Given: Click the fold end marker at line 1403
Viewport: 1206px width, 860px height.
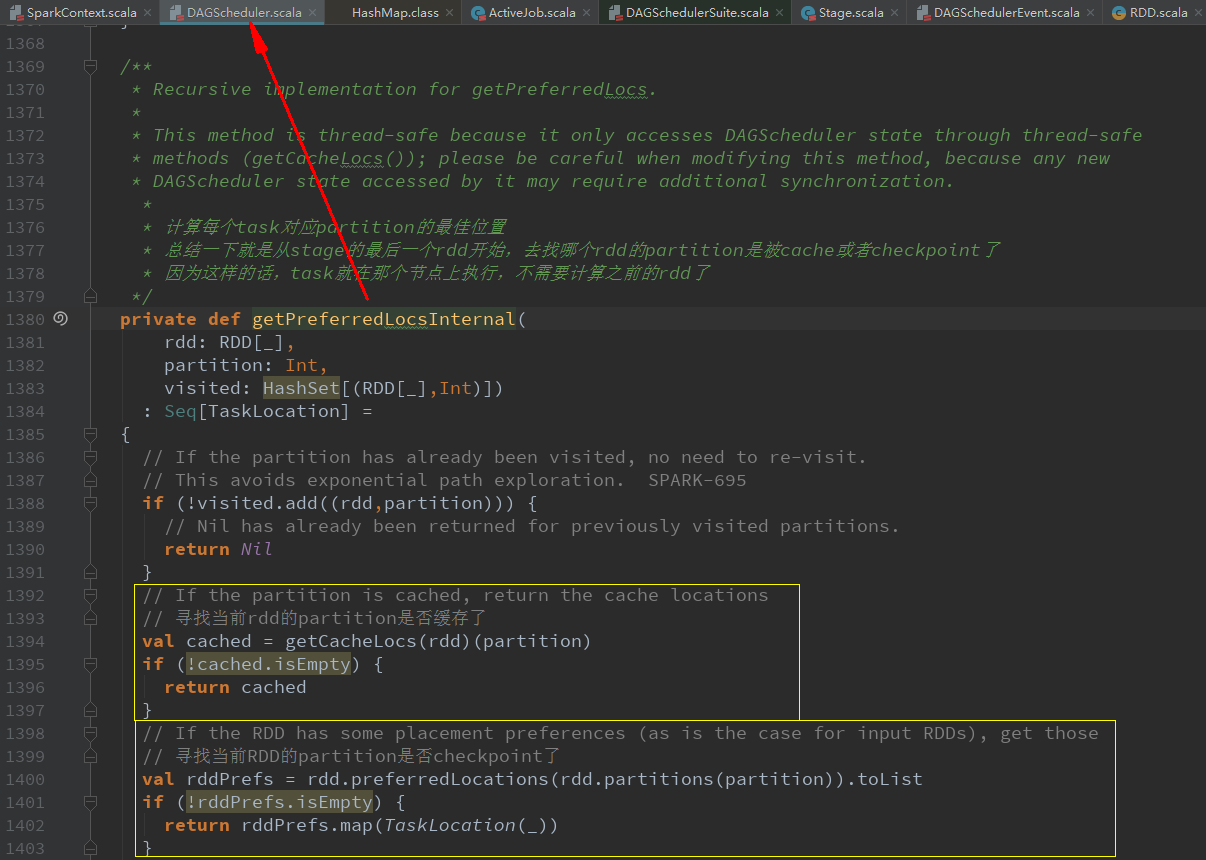Looking at the screenshot, I should pyautogui.click(x=91, y=848).
